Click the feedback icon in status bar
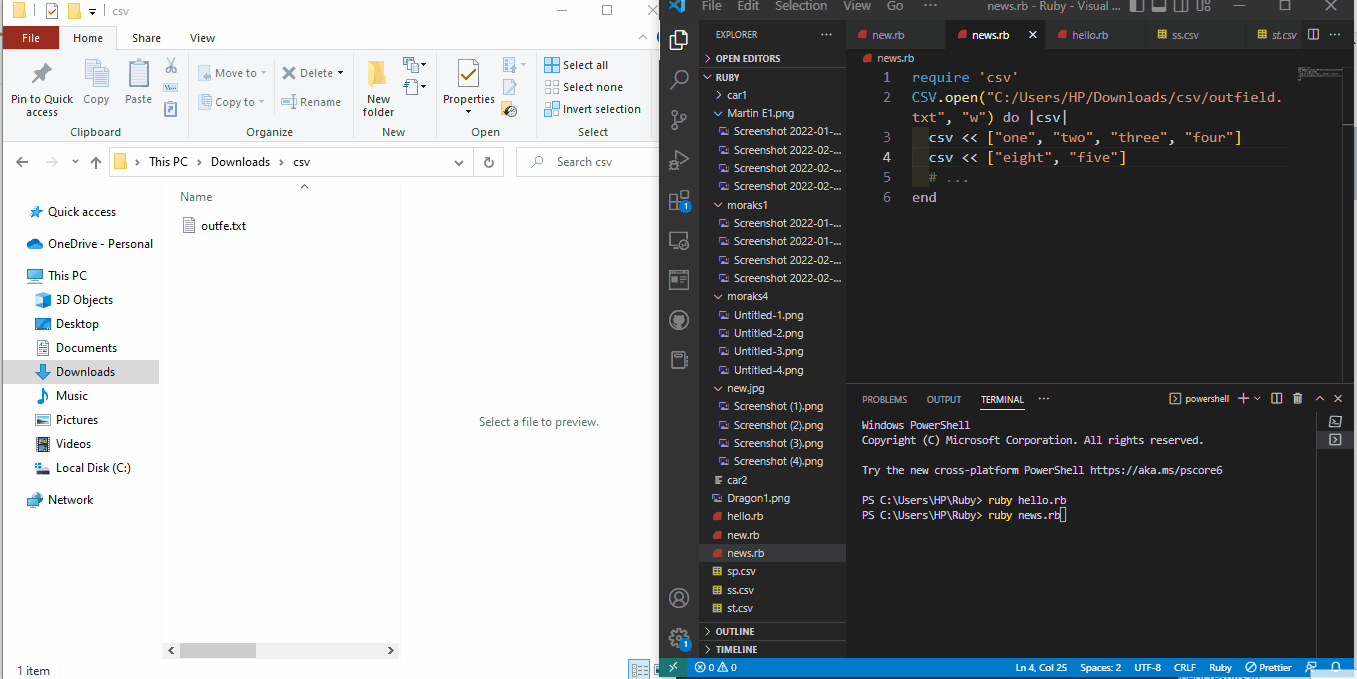1357x679 pixels. [1313, 667]
